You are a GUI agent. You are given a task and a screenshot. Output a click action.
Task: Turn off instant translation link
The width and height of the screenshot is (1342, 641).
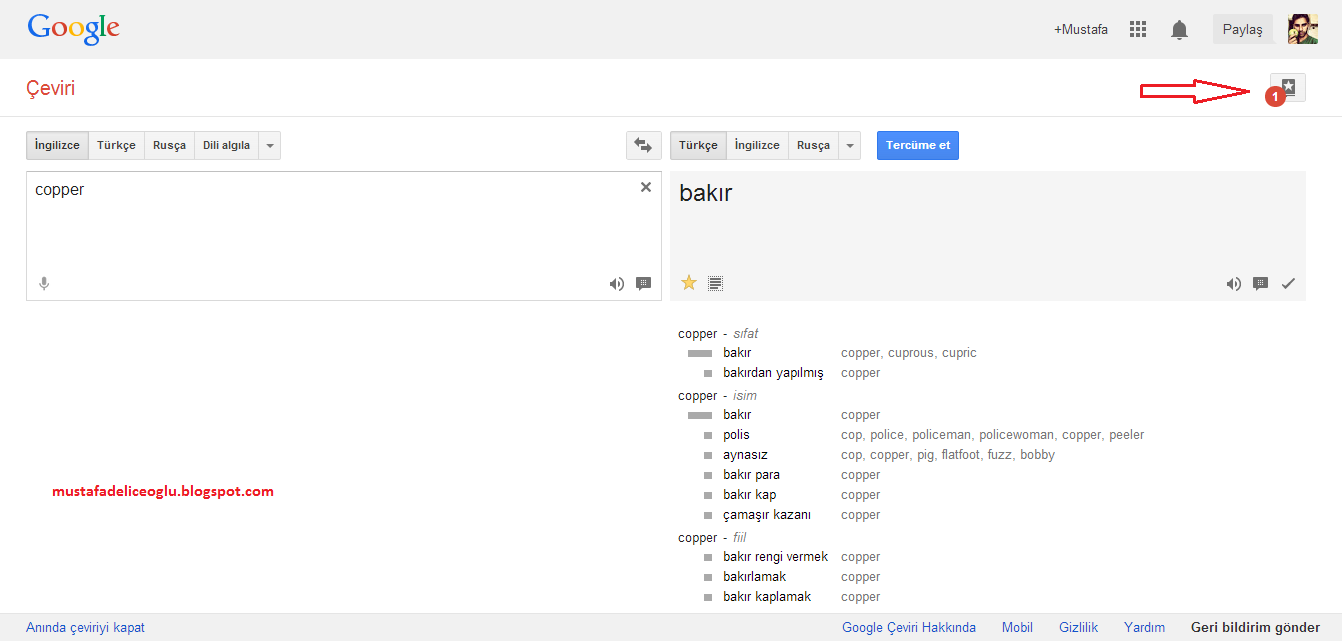[85, 628]
